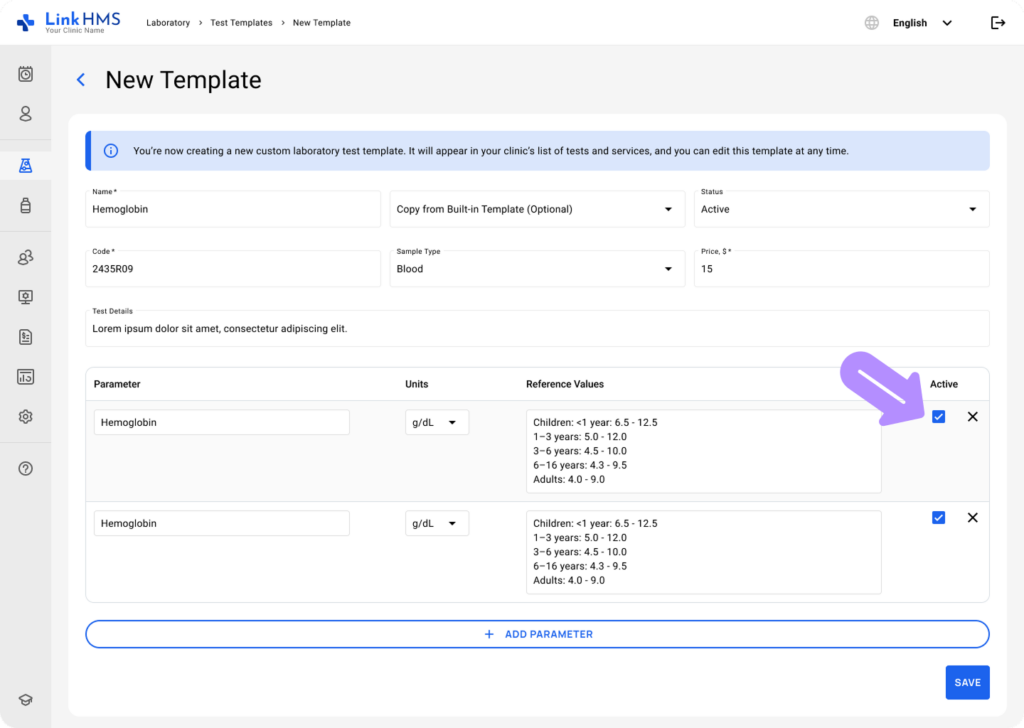1024x728 pixels.
Task: Go to Test Templates breadcrumb
Action: 241,23
